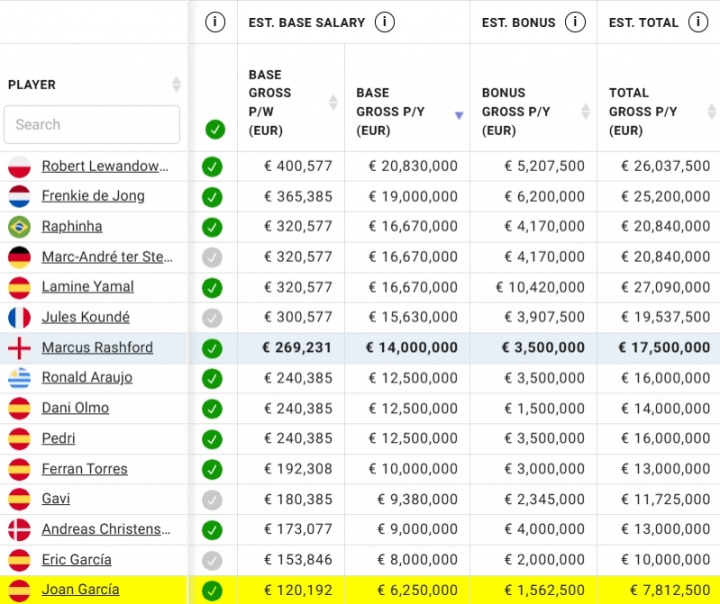This screenshot has width=720, height=604.
Task: Sort by Base Gross P/W column arrows
Action: pyautogui.click(x=333, y=102)
